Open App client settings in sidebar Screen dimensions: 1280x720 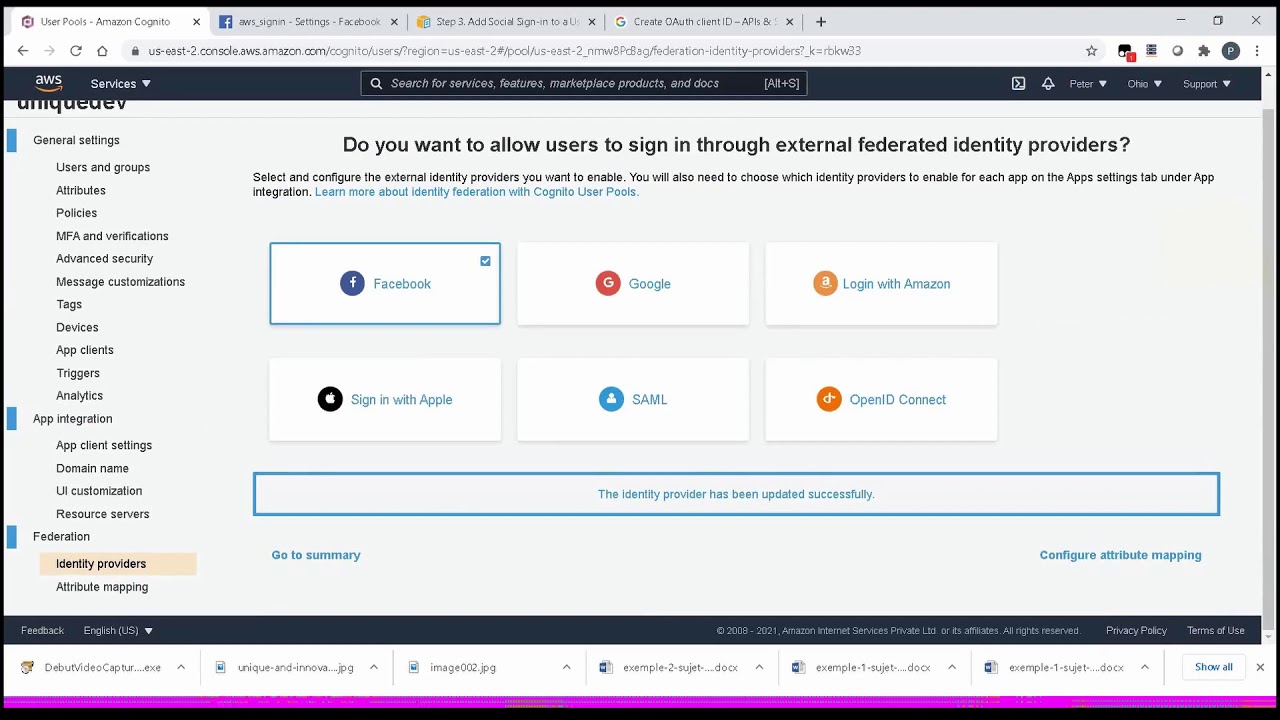(104, 445)
